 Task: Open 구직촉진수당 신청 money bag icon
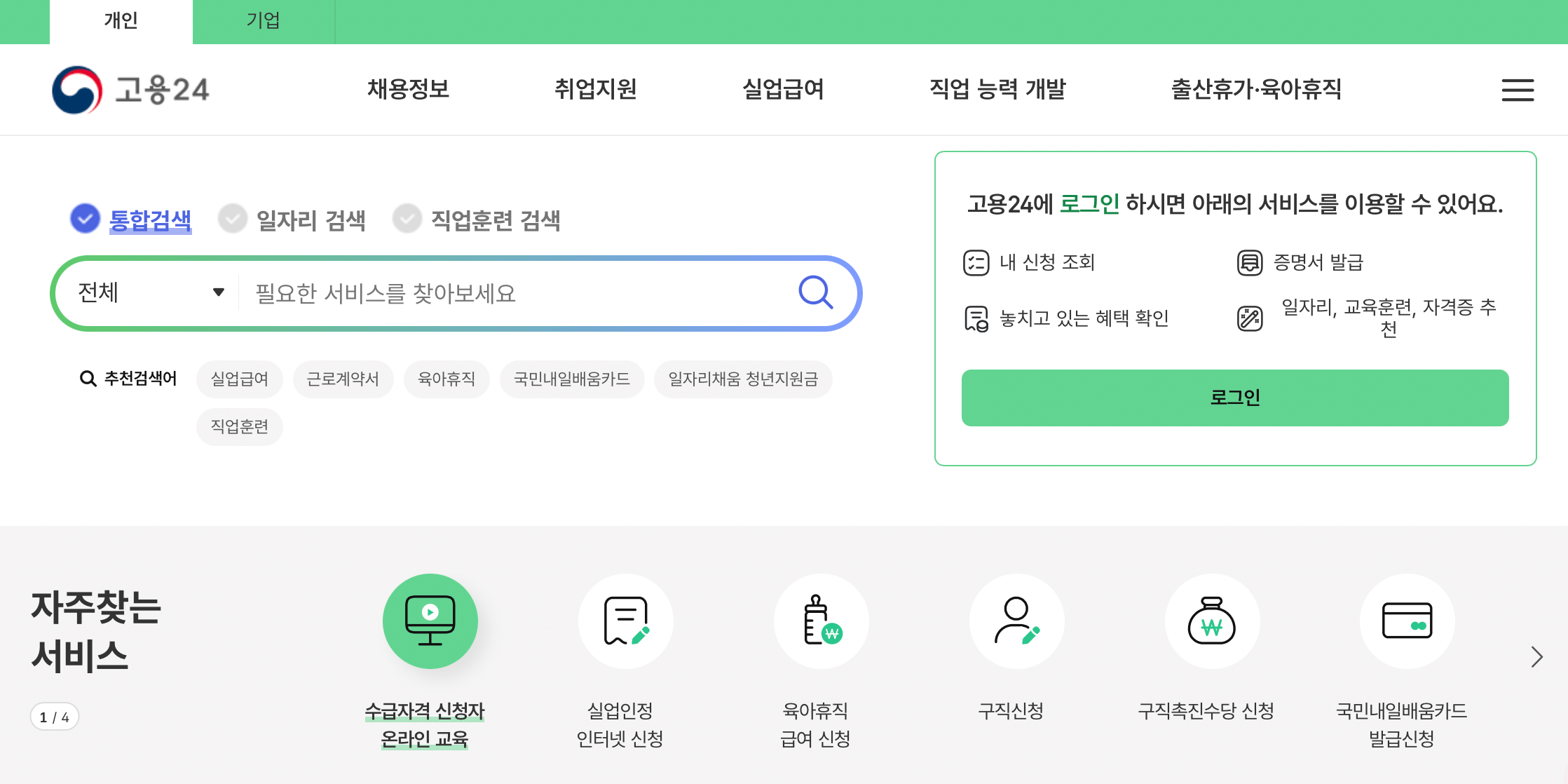pyautogui.click(x=1212, y=621)
